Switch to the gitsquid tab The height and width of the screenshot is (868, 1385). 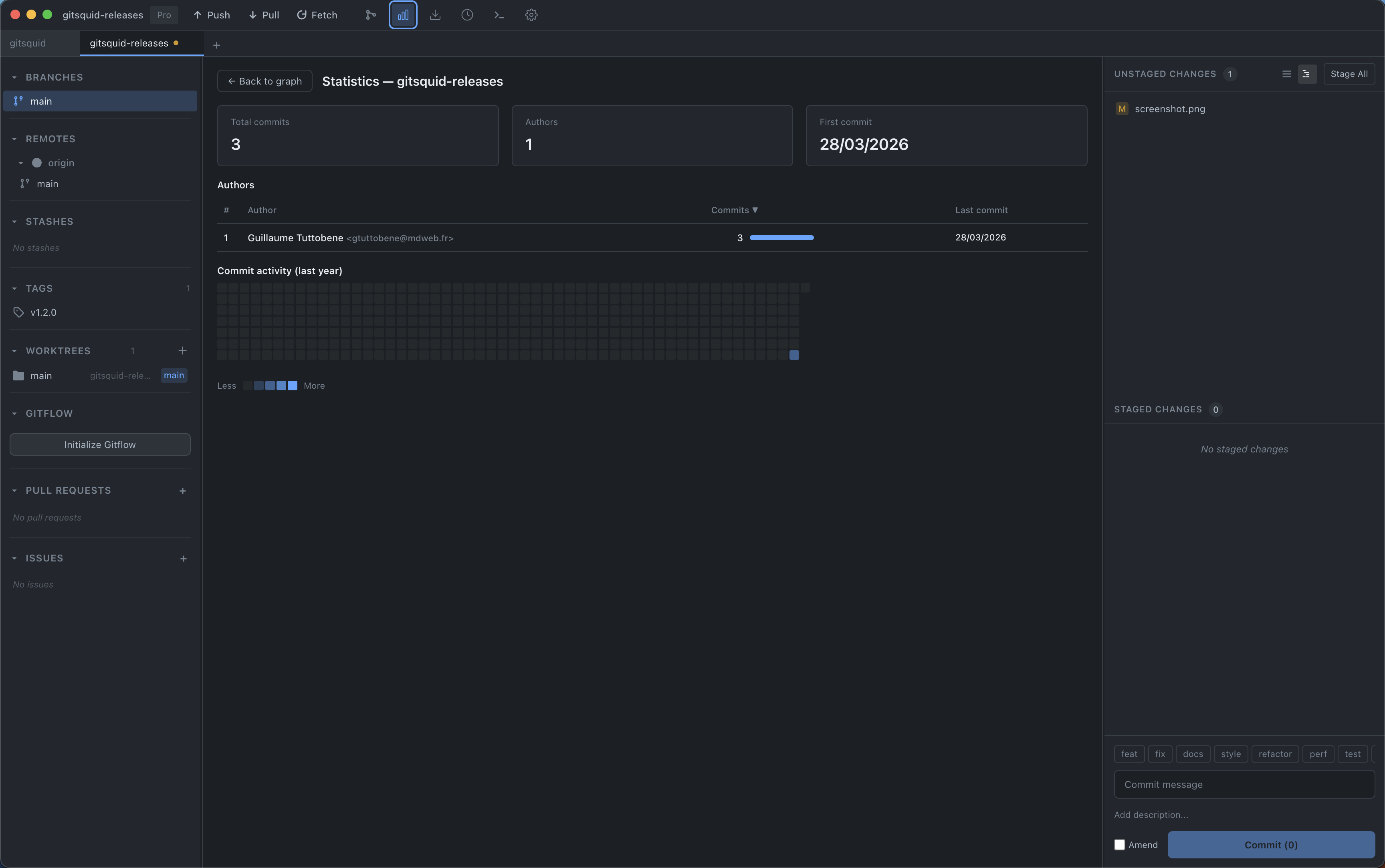(x=28, y=42)
